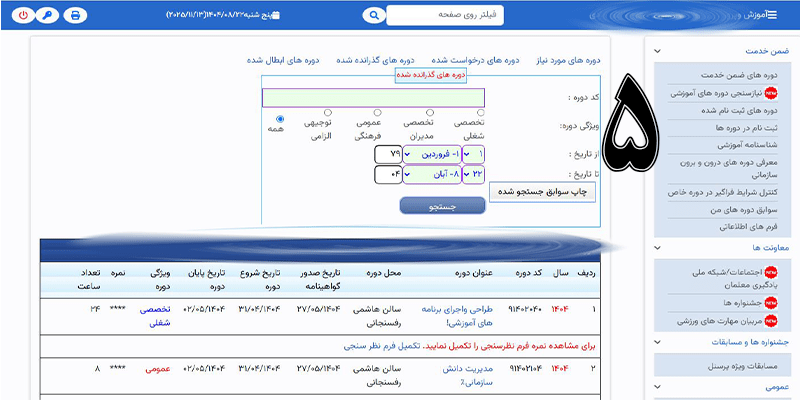
Task: Click the red power logout icon
Action: pos(23,15)
